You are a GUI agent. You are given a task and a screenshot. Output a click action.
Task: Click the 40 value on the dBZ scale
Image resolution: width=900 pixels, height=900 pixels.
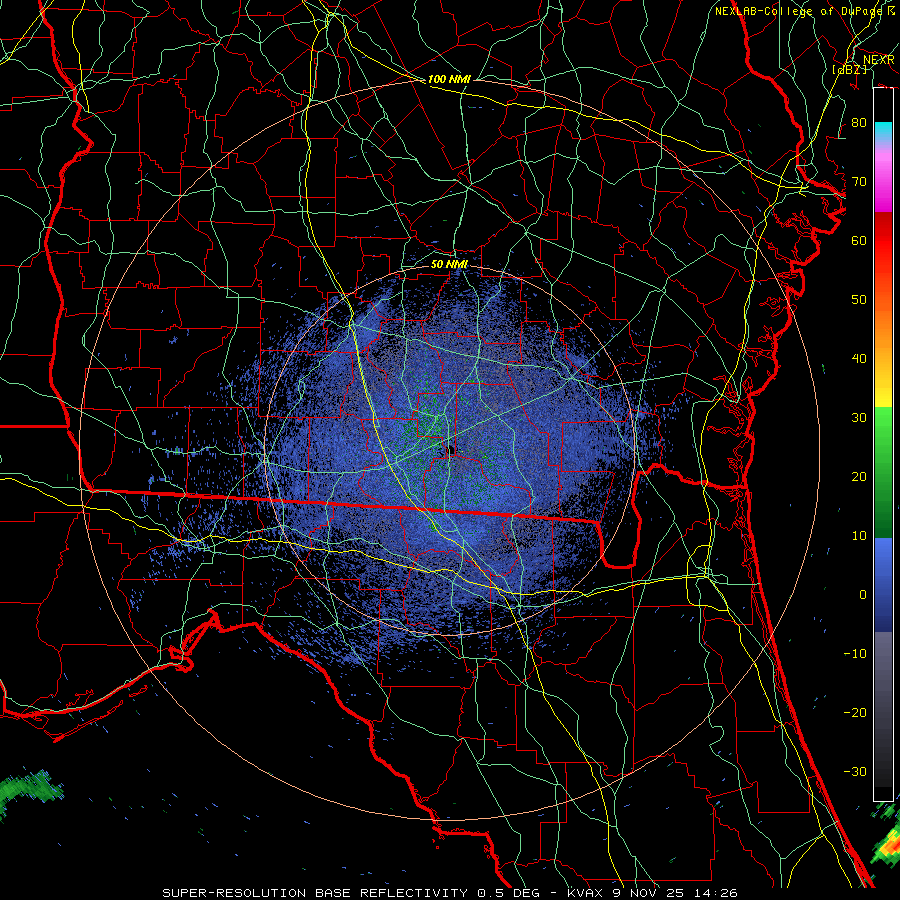pyautogui.click(x=859, y=359)
